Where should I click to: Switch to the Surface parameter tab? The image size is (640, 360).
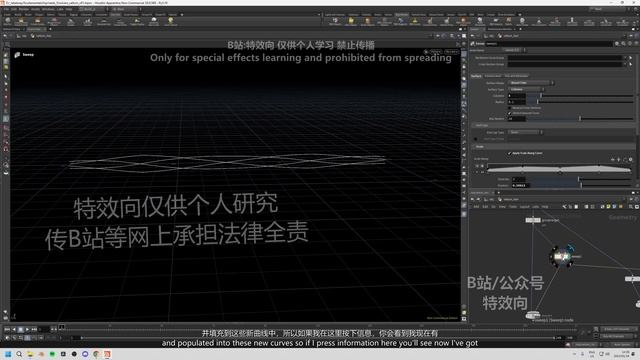[476, 76]
